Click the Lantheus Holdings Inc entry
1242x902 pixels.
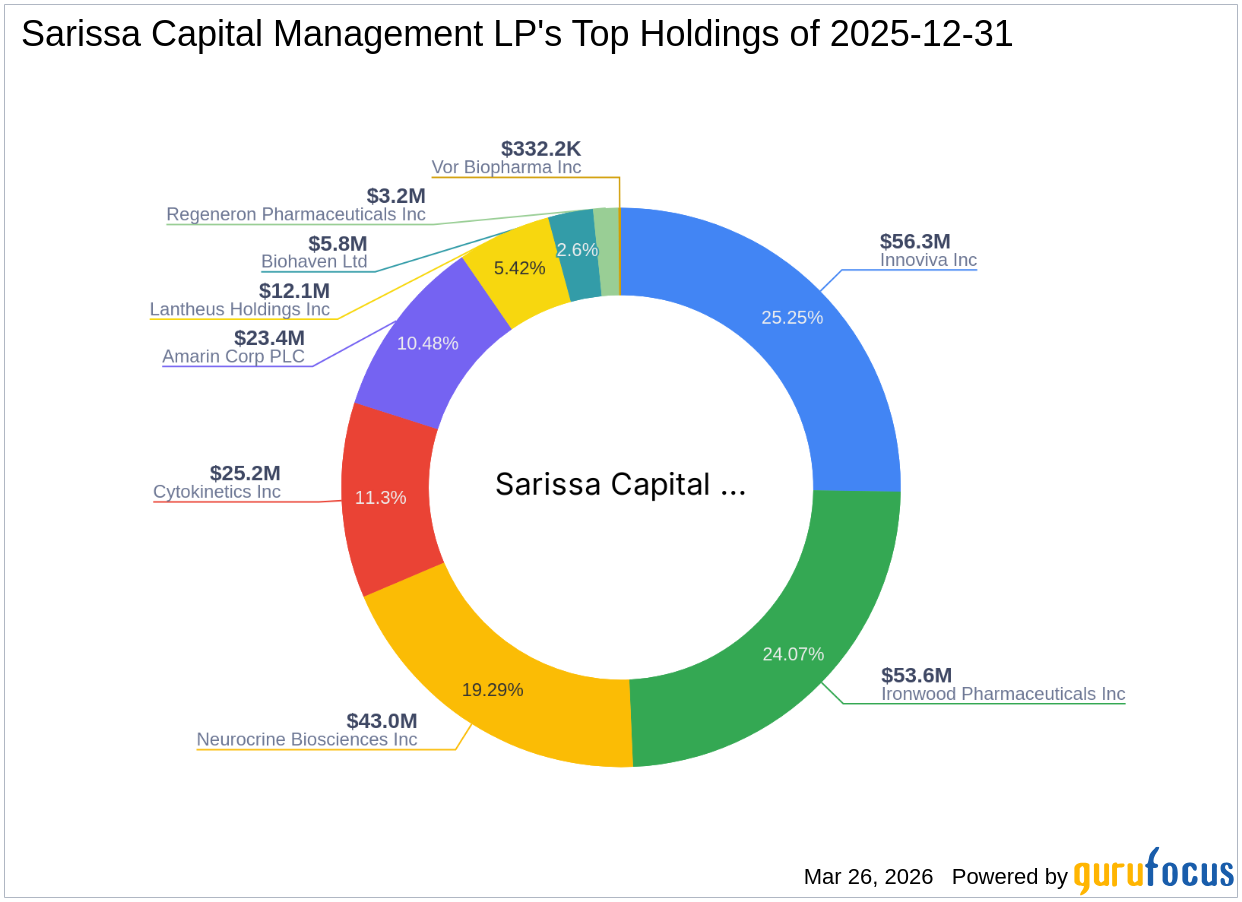coord(239,310)
